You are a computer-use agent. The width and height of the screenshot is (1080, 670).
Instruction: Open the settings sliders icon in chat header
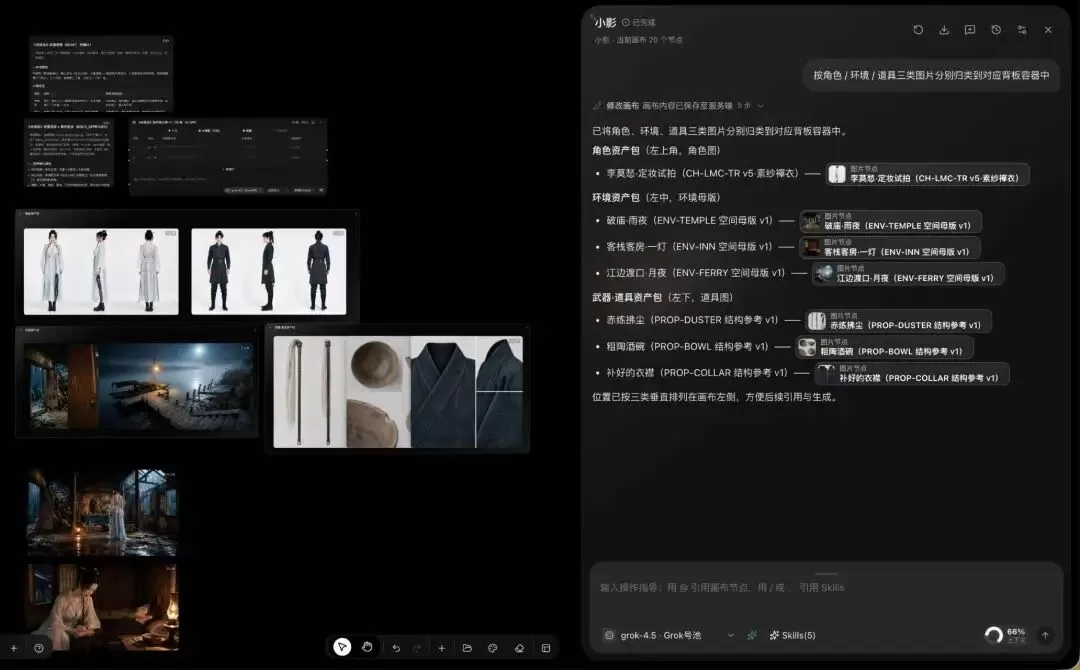(1022, 30)
